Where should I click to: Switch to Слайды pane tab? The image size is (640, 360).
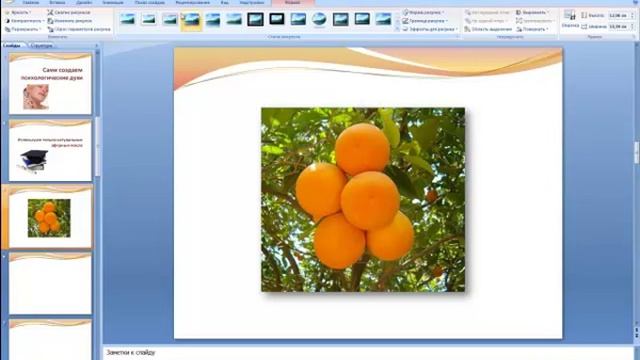click(12, 46)
